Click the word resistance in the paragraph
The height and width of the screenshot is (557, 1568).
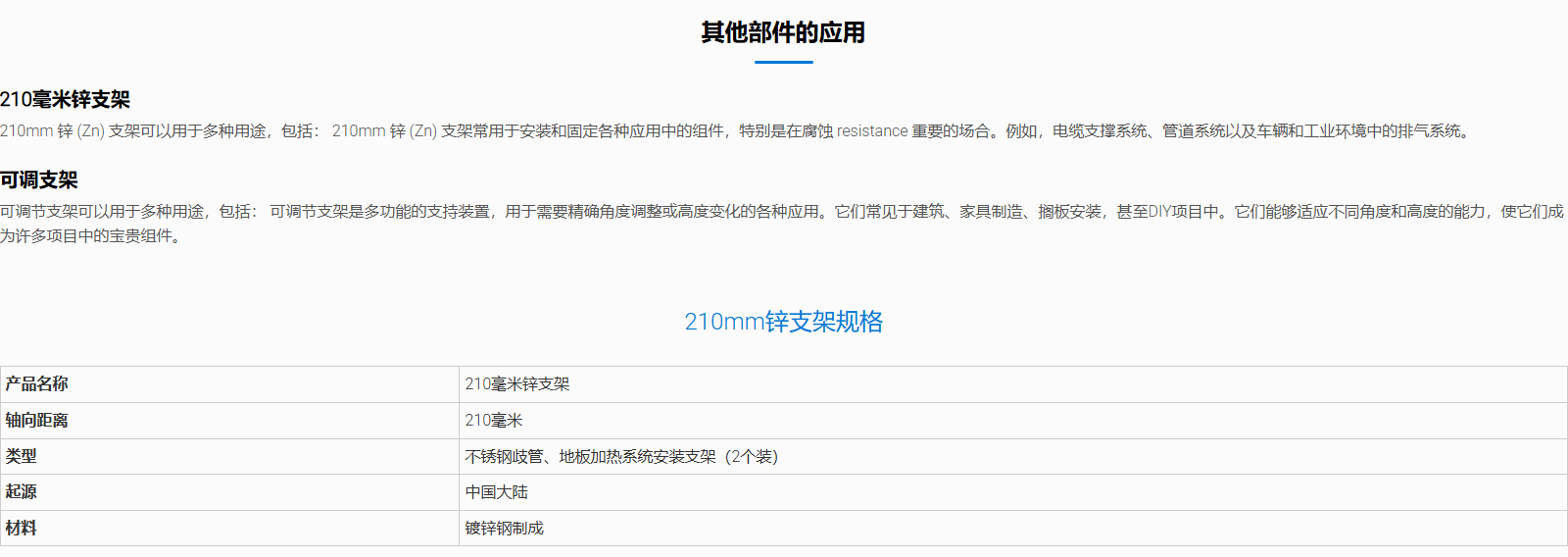[x=871, y=131]
